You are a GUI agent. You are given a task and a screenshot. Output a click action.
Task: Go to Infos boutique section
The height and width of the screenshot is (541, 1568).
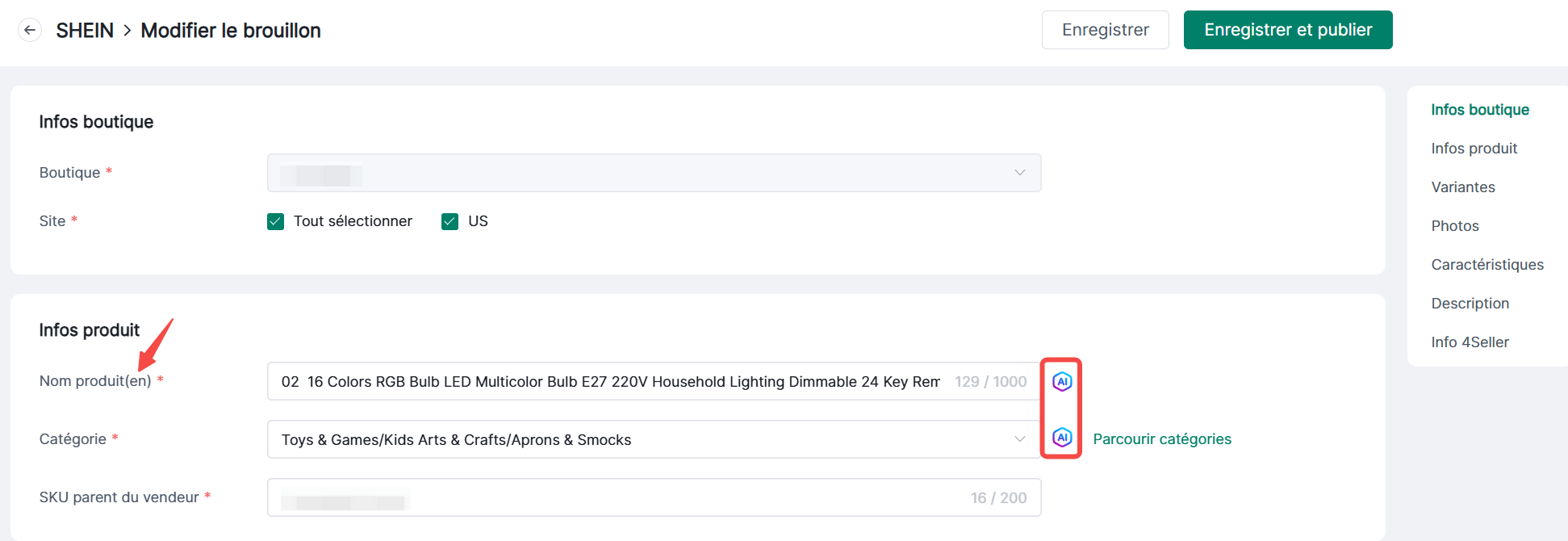pos(1479,110)
